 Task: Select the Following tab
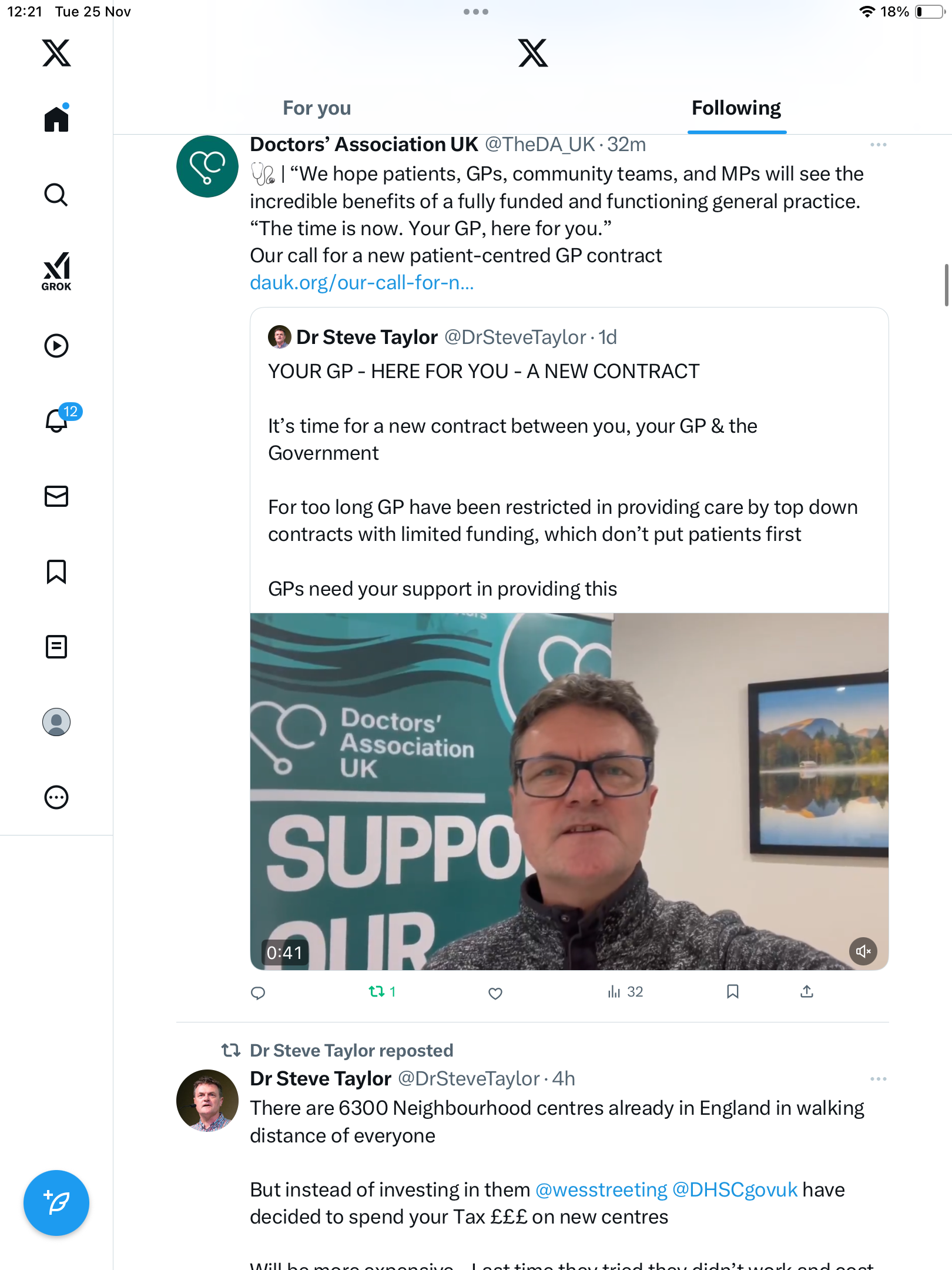pyautogui.click(x=736, y=108)
